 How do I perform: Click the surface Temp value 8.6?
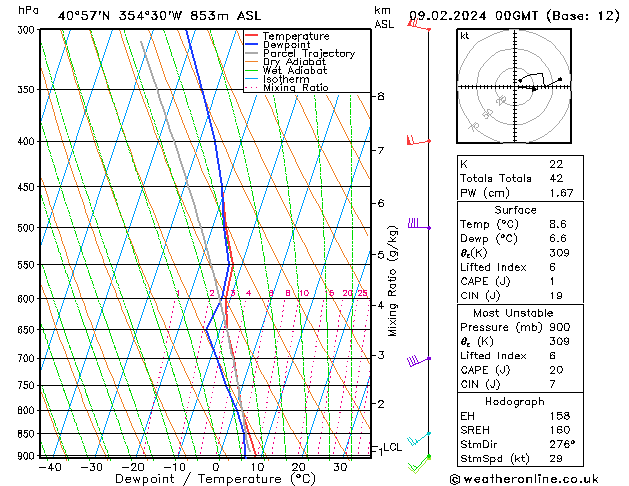click(x=558, y=224)
